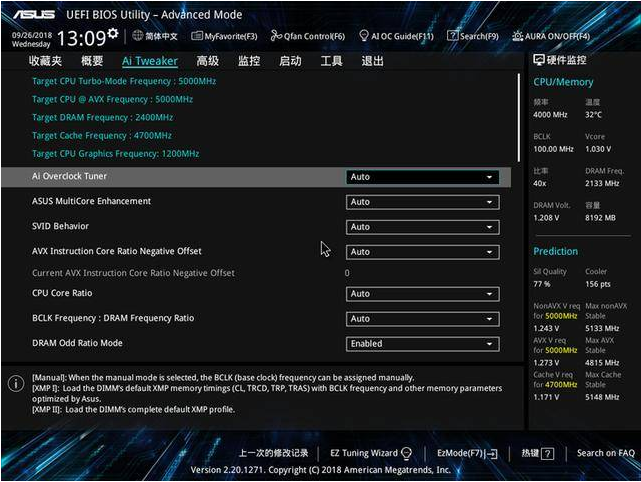Change DRAM Odd Ratio Mode Enabled setting
This screenshot has width=641, height=482.
[422, 344]
